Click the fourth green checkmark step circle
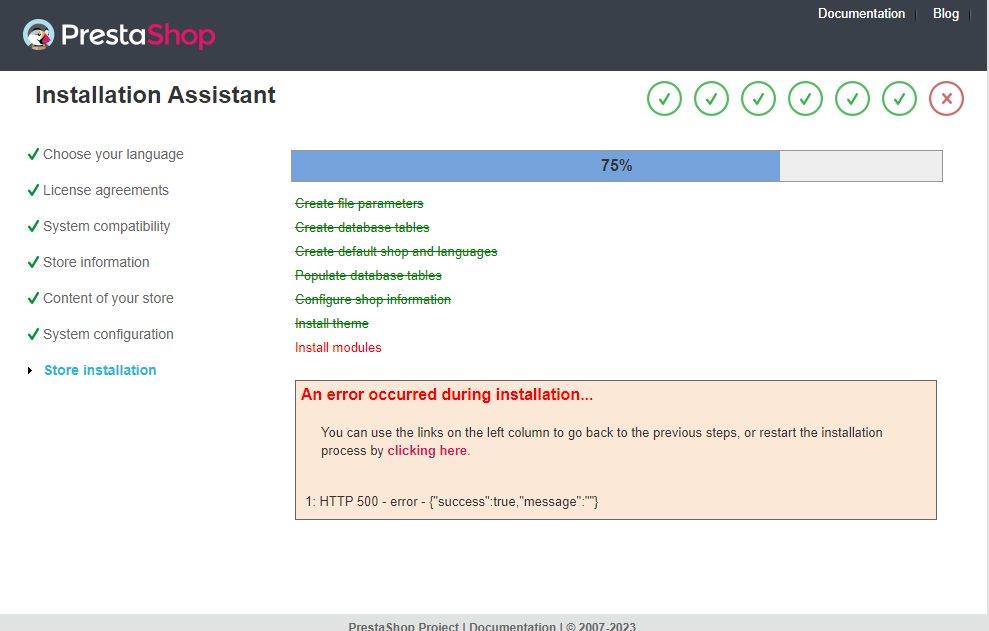Image resolution: width=989 pixels, height=631 pixels. point(805,98)
